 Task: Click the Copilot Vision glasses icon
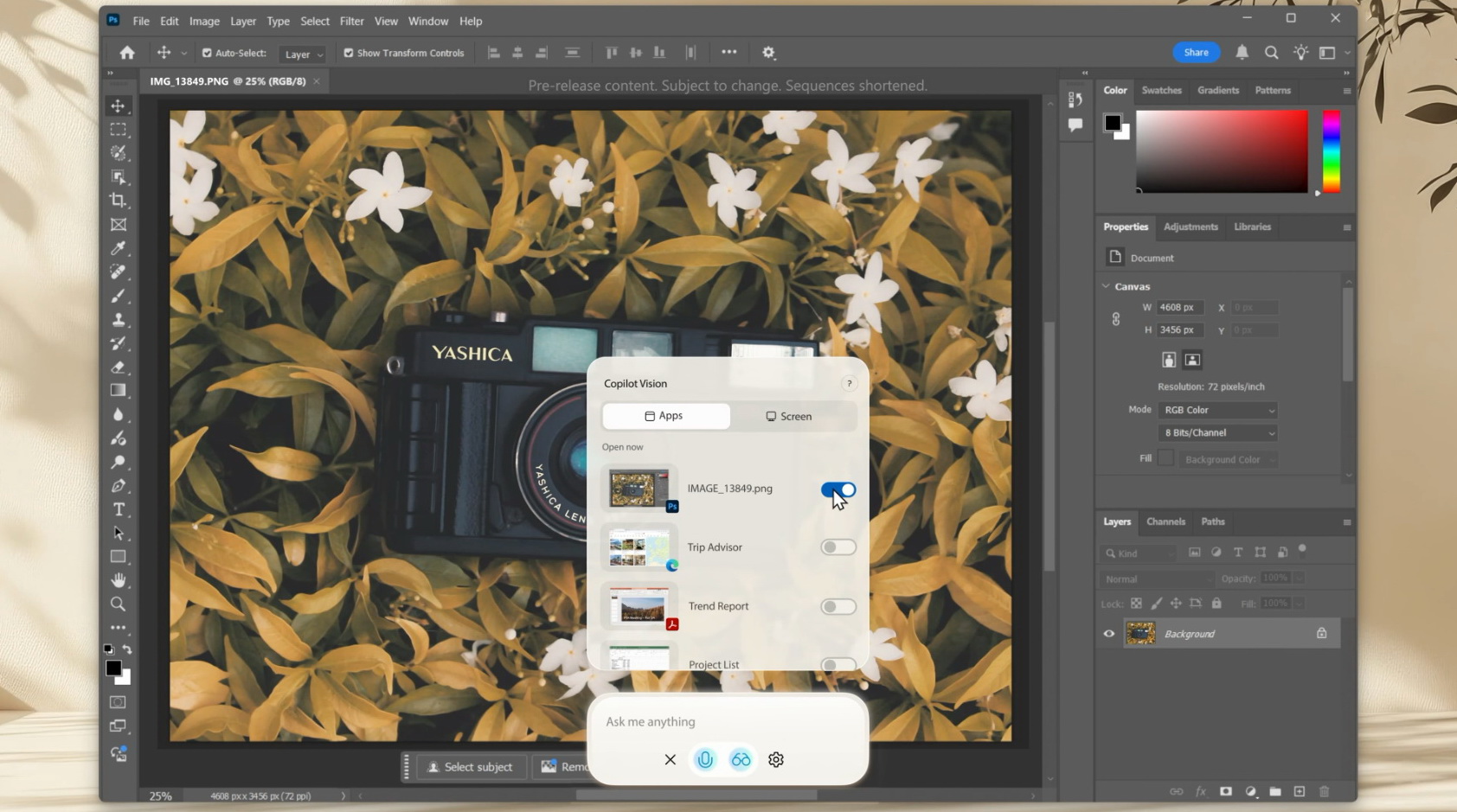(x=741, y=759)
